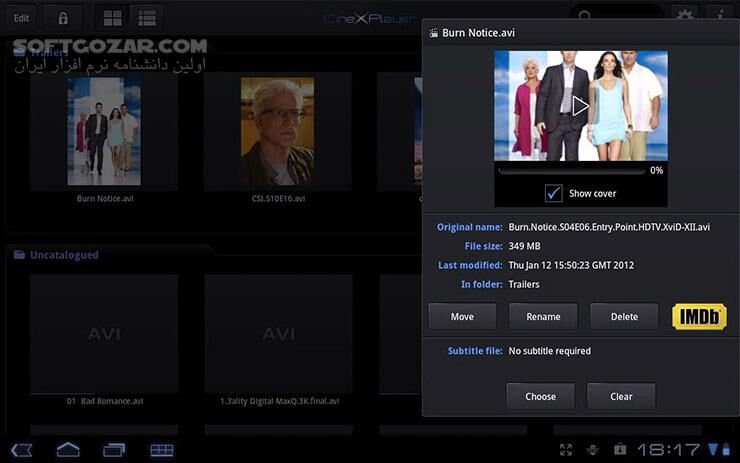The height and width of the screenshot is (463, 740).
Task: Tap the briefcase icon in system bar
Action: [620, 449]
